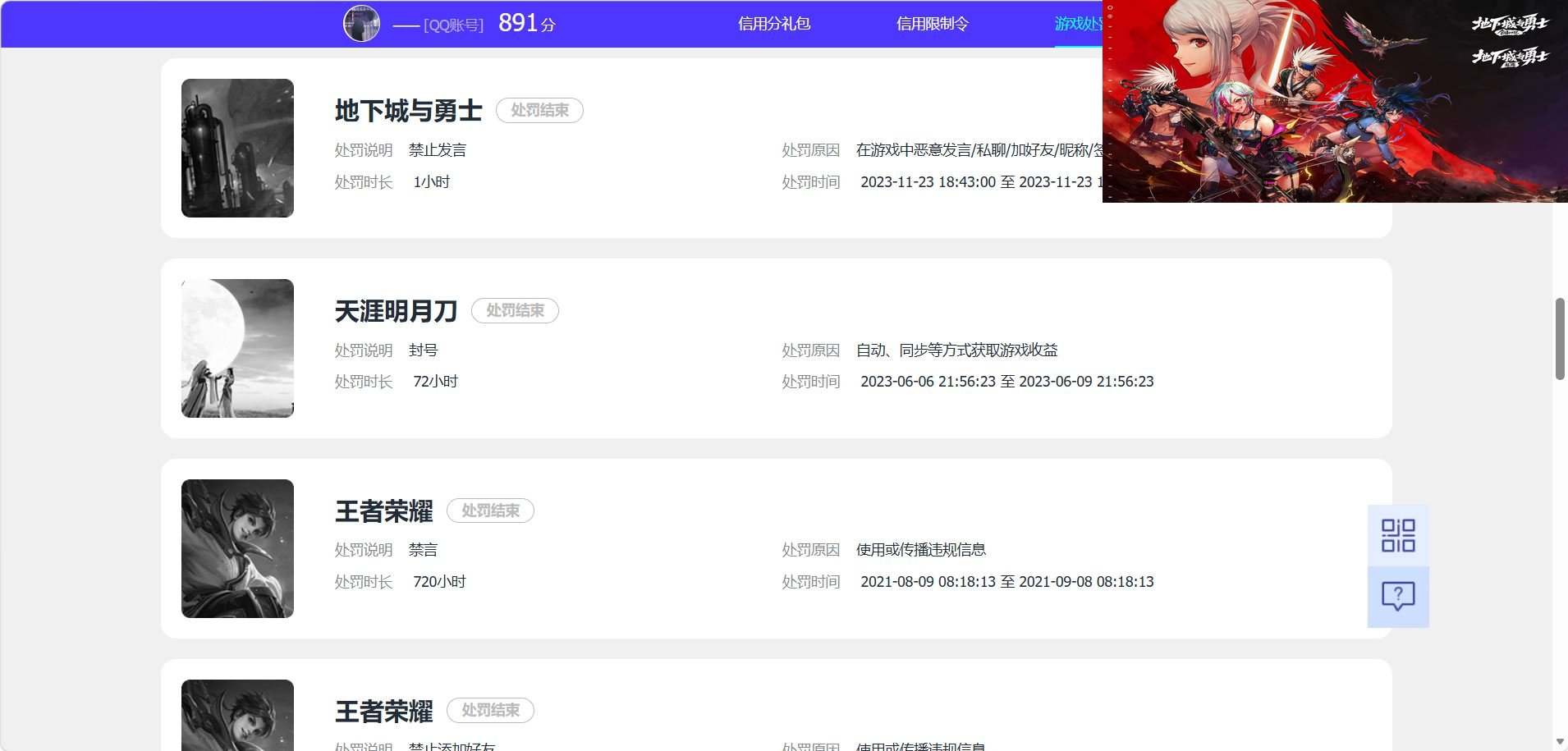Screen dimensions: 1568x751
Task: Click the [QQ账号] label in the header
Action: [x=453, y=25]
